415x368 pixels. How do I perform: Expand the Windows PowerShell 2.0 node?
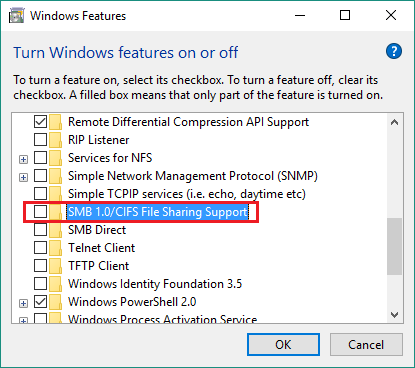pos(23,303)
